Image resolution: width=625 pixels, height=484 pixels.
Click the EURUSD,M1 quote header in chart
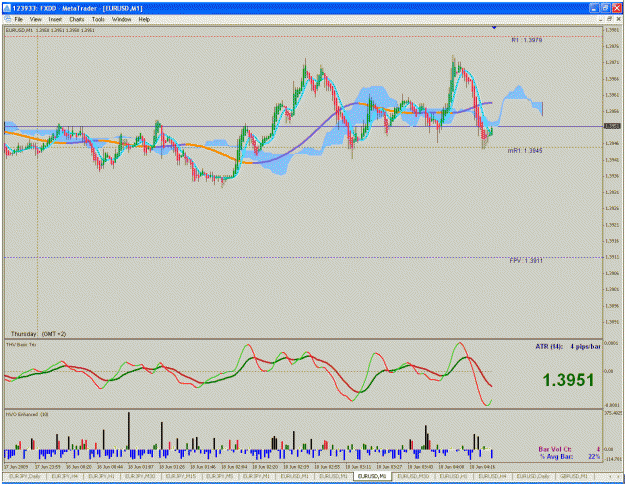[50, 30]
